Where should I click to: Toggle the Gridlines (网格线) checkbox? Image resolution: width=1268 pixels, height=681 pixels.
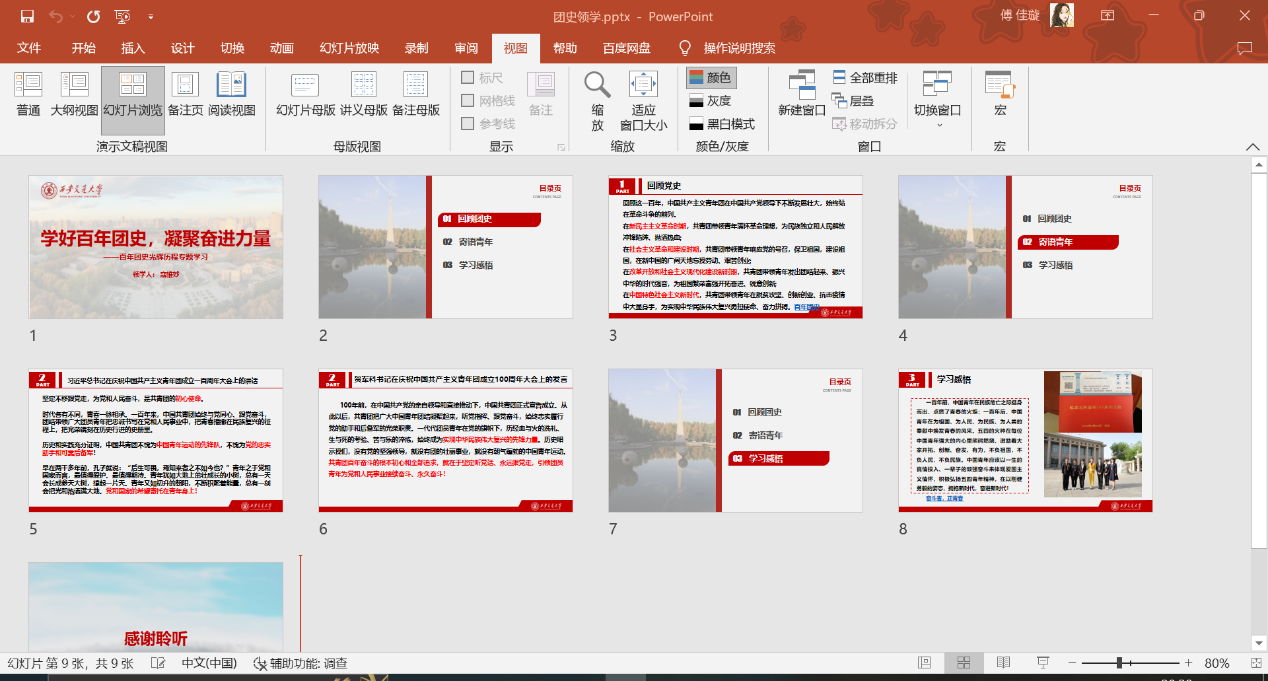468,101
